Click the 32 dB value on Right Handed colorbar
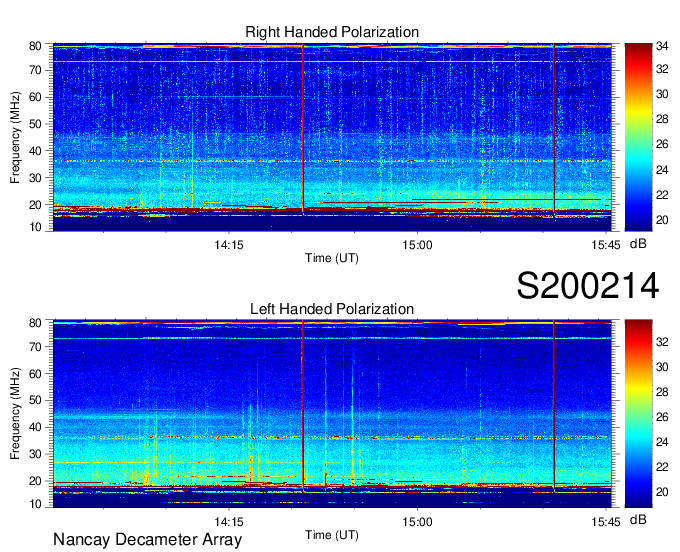Screen dimensions: 680x552 tap(662, 69)
